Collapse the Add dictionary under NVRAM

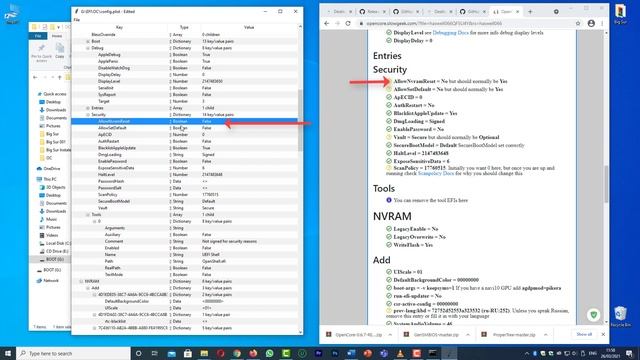88,288
